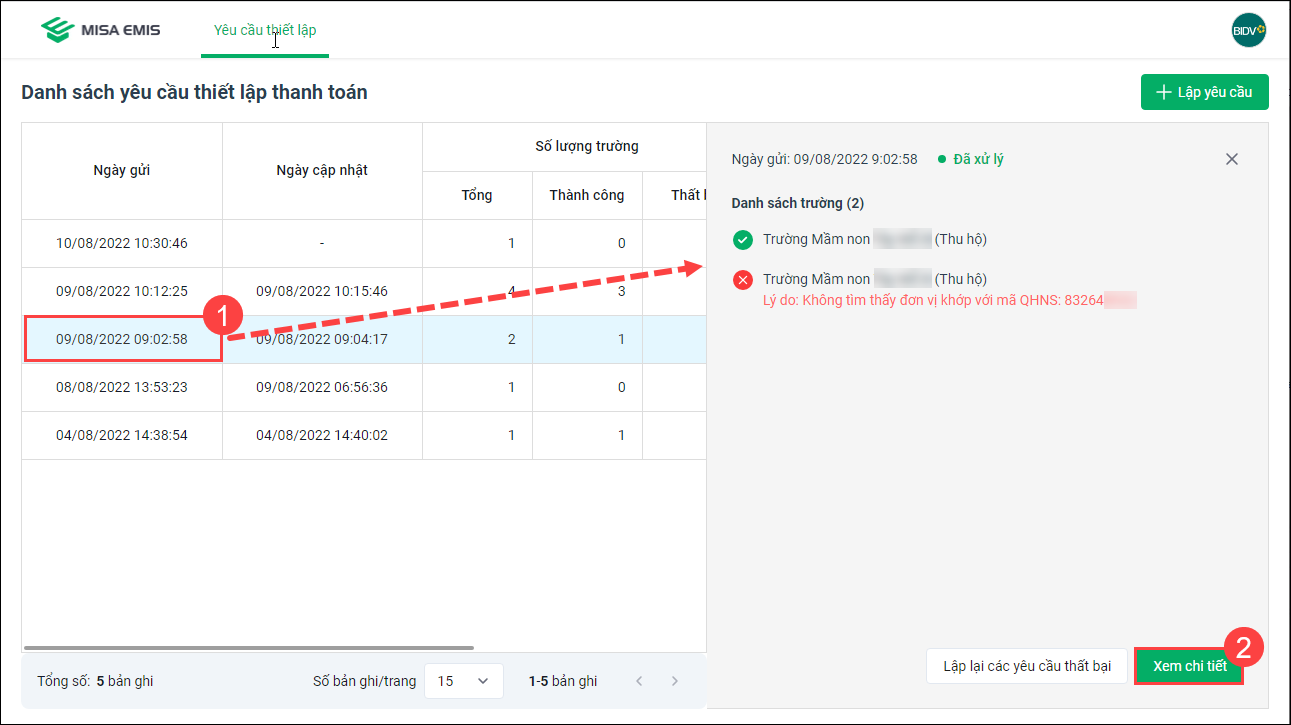The height and width of the screenshot is (725, 1291).
Task: Open the records-per-page dropdown
Action: (463, 681)
